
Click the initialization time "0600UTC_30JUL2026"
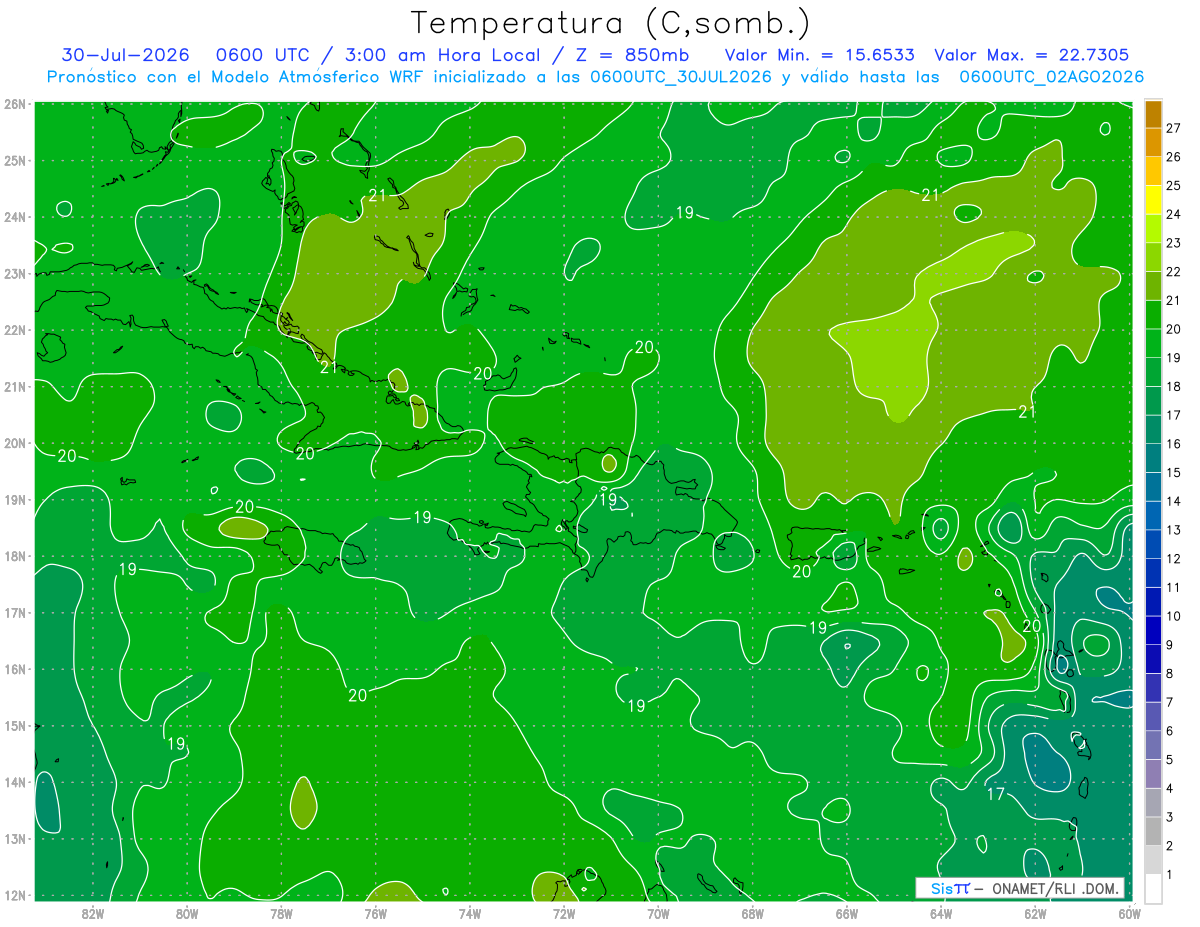coord(680,76)
